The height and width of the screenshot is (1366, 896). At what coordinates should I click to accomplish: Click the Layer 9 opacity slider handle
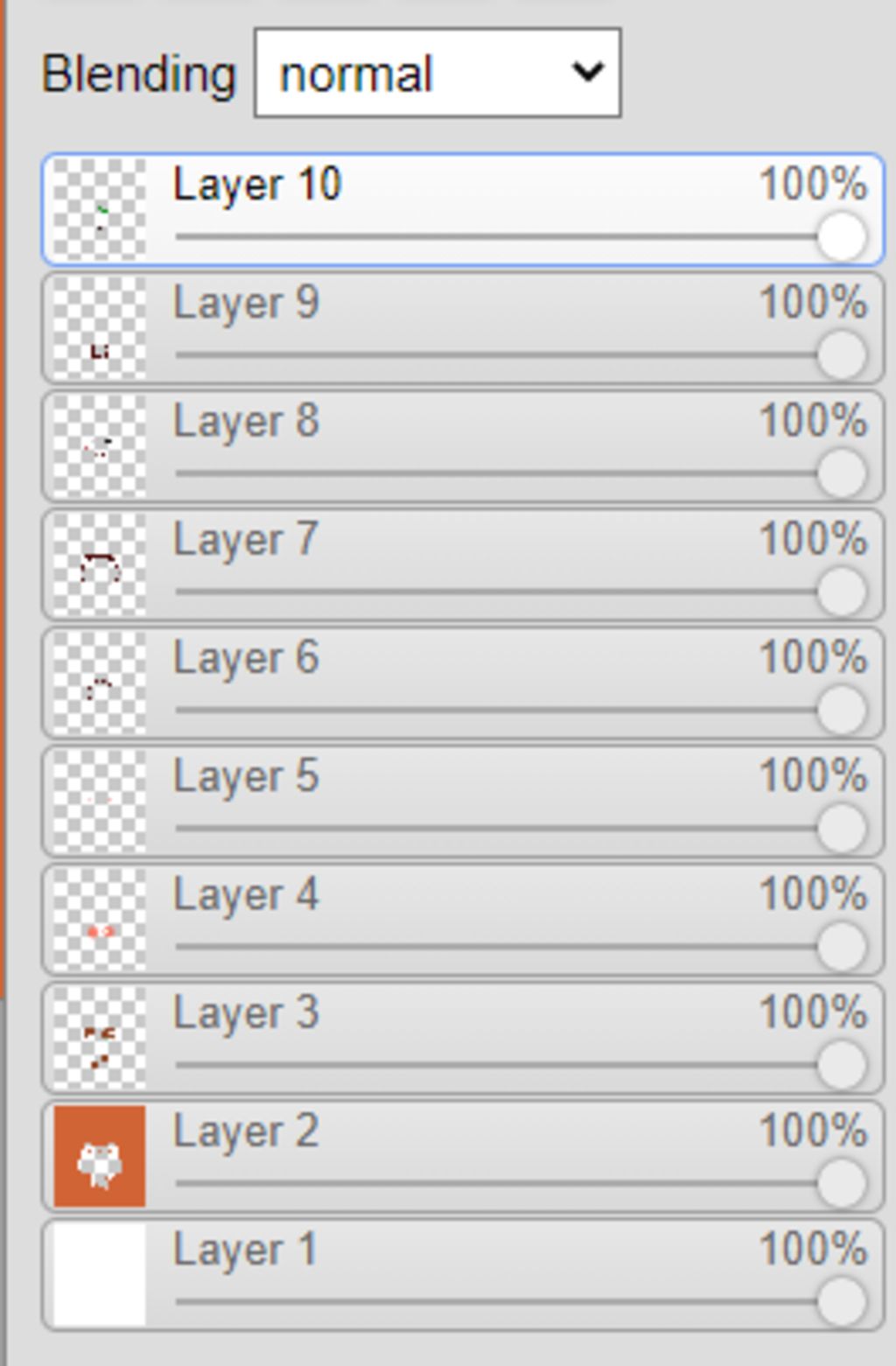click(x=842, y=355)
